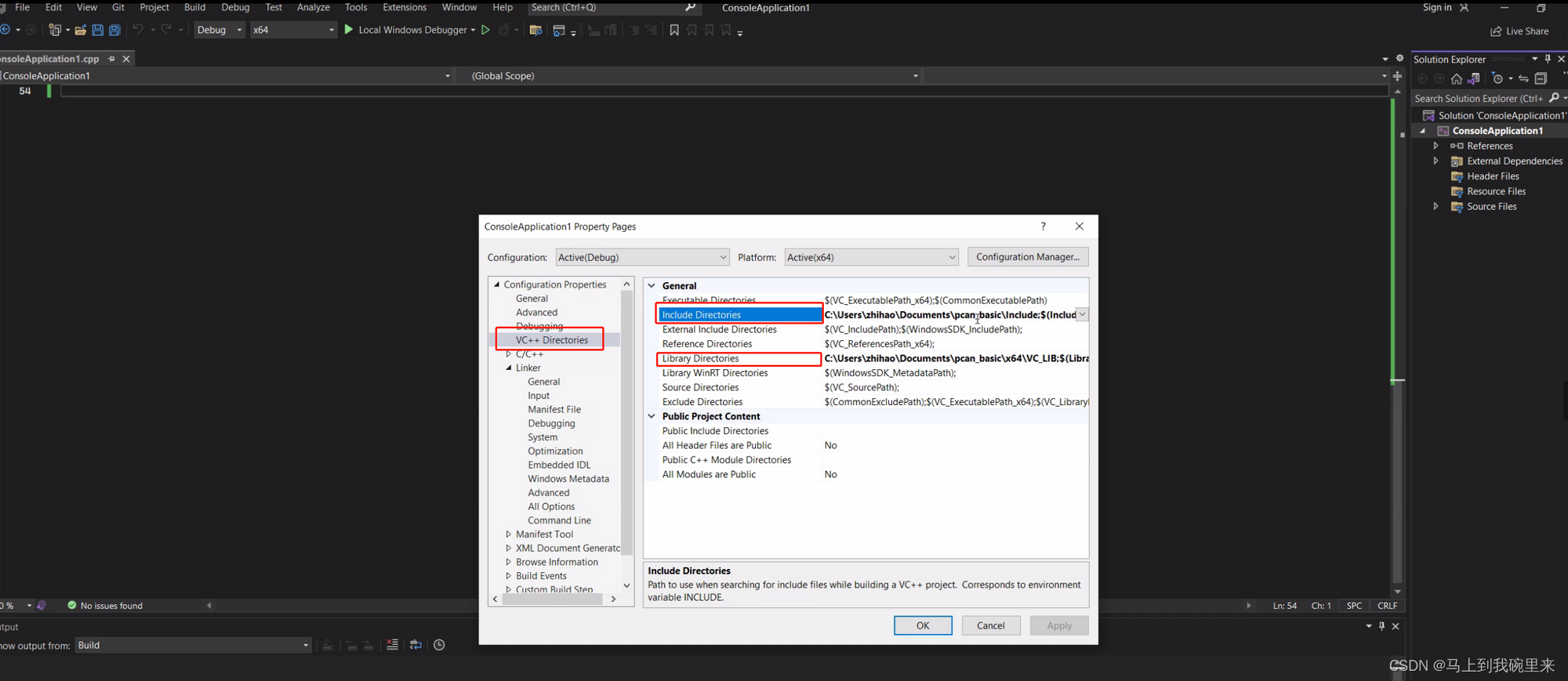Viewport: 1568px width, 681px height.
Task: Click the Live Share icon
Action: coord(1495,31)
